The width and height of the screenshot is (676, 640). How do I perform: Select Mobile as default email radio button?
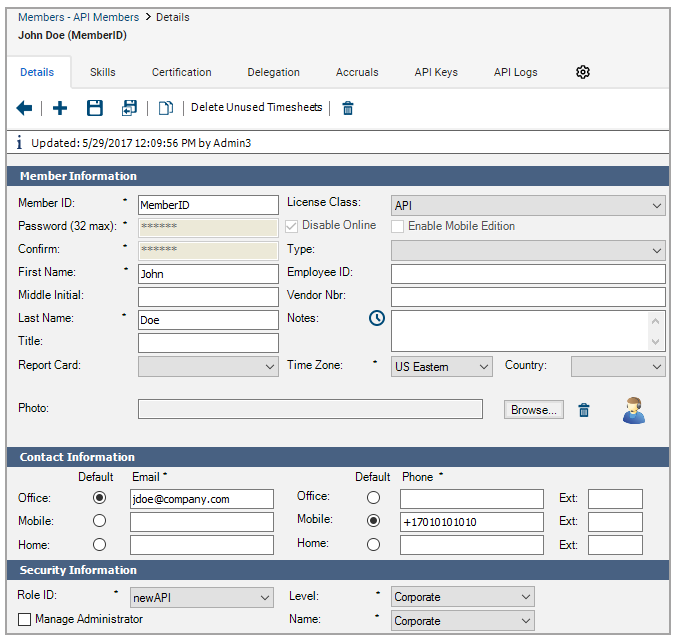point(99,521)
